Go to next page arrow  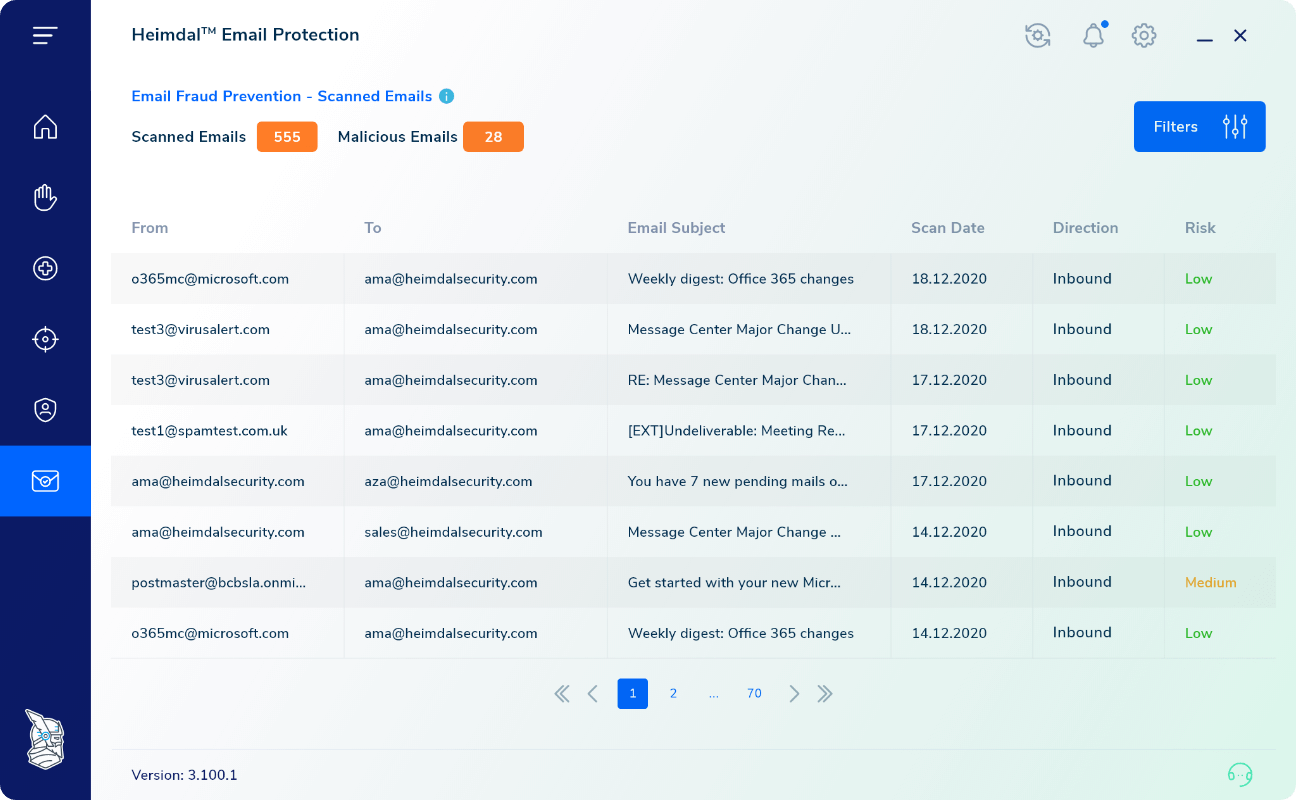[x=794, y=694]
